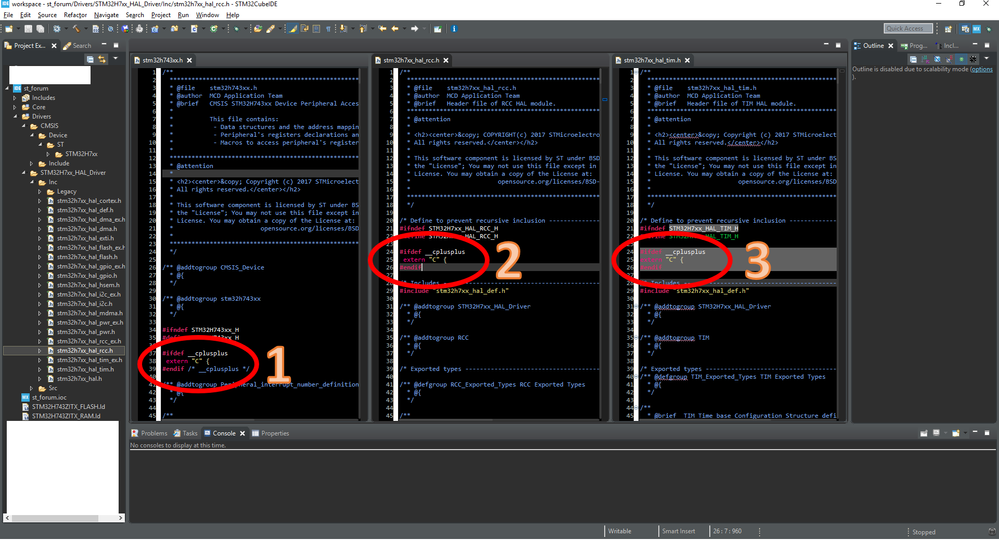
Task: Switch to the Search view tab
Action: coord(77,45)
